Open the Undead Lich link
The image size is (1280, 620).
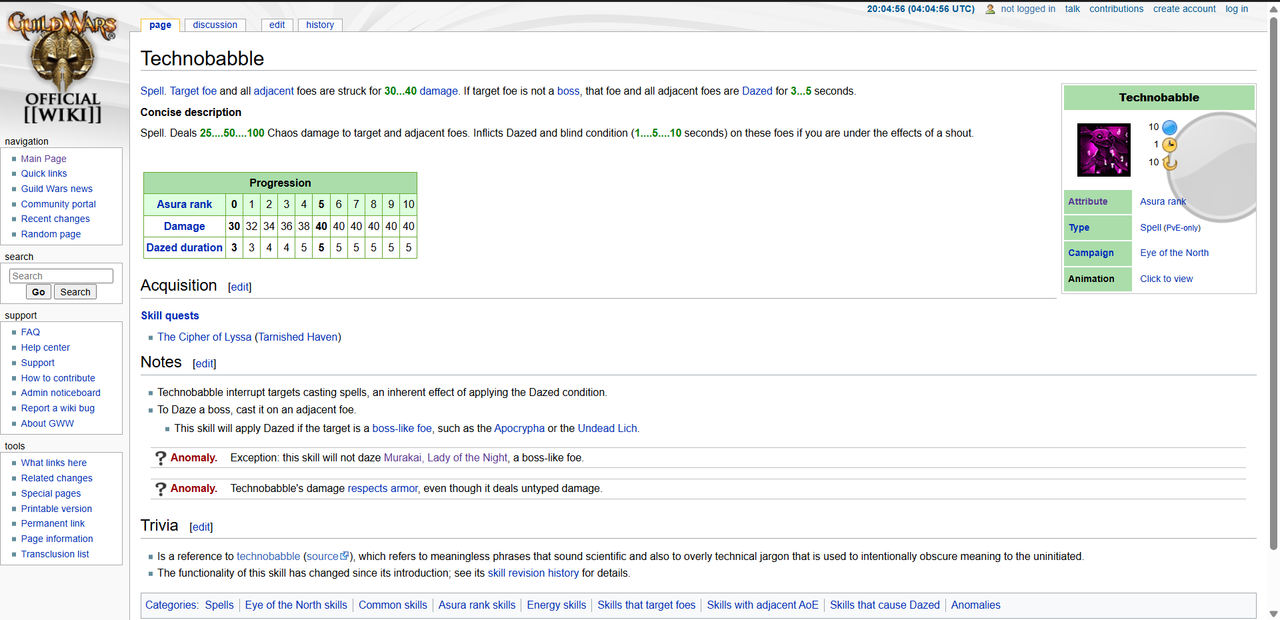tap(608, 428)
